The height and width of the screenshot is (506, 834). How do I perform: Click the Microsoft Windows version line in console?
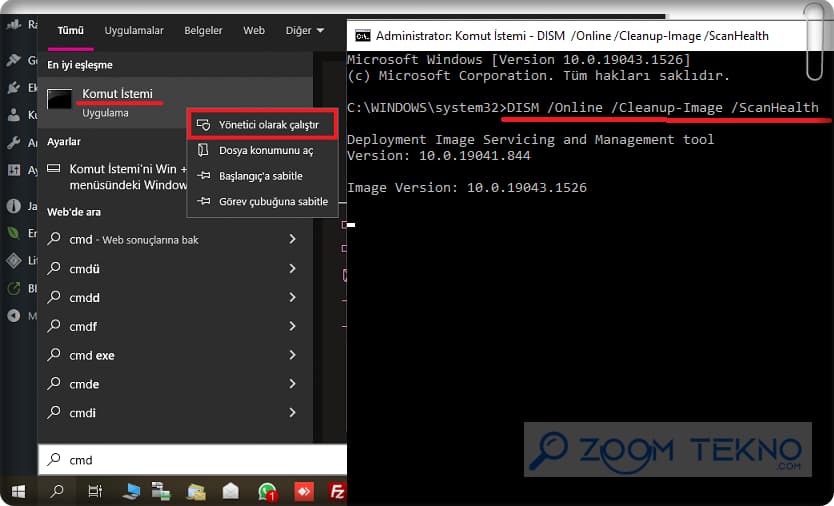(519, 59)
